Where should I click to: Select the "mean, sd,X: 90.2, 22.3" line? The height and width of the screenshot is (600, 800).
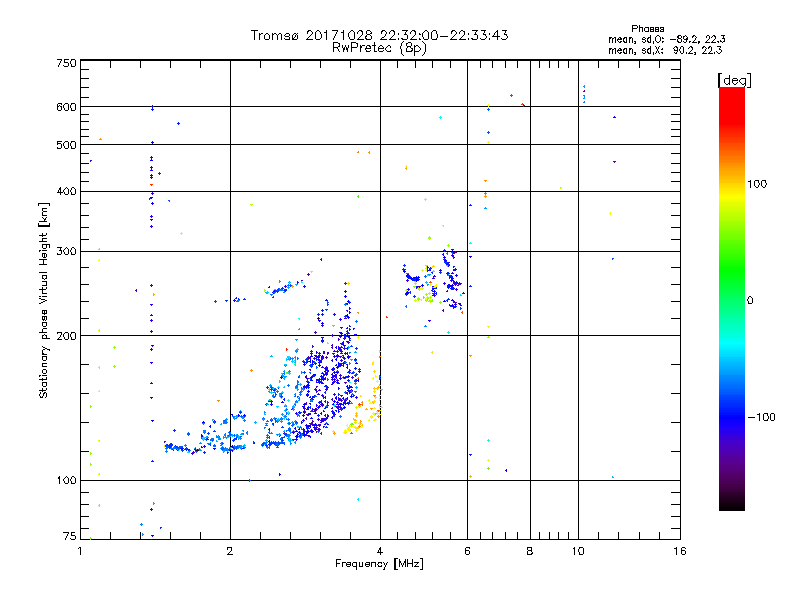(x=665, y=50)
